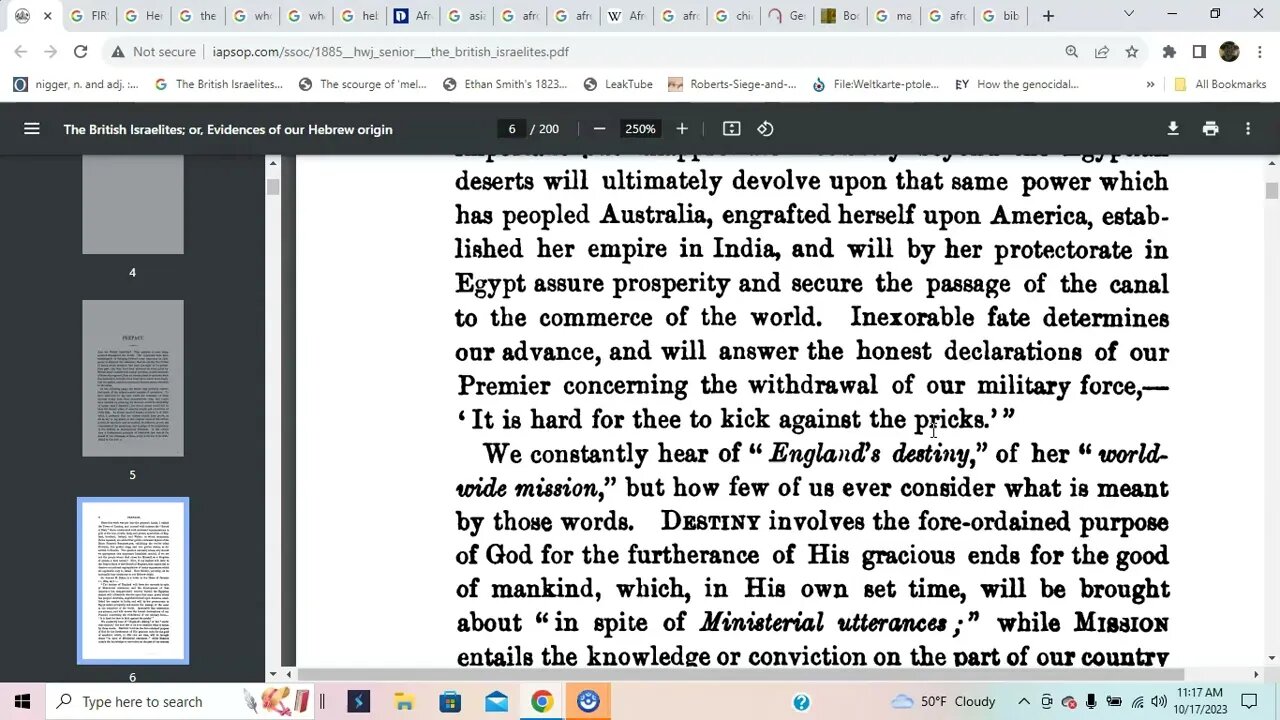This screenshot has width=1280, height=720.
Task: Switch to the FIR Google tab
Action: coord(88,16)
